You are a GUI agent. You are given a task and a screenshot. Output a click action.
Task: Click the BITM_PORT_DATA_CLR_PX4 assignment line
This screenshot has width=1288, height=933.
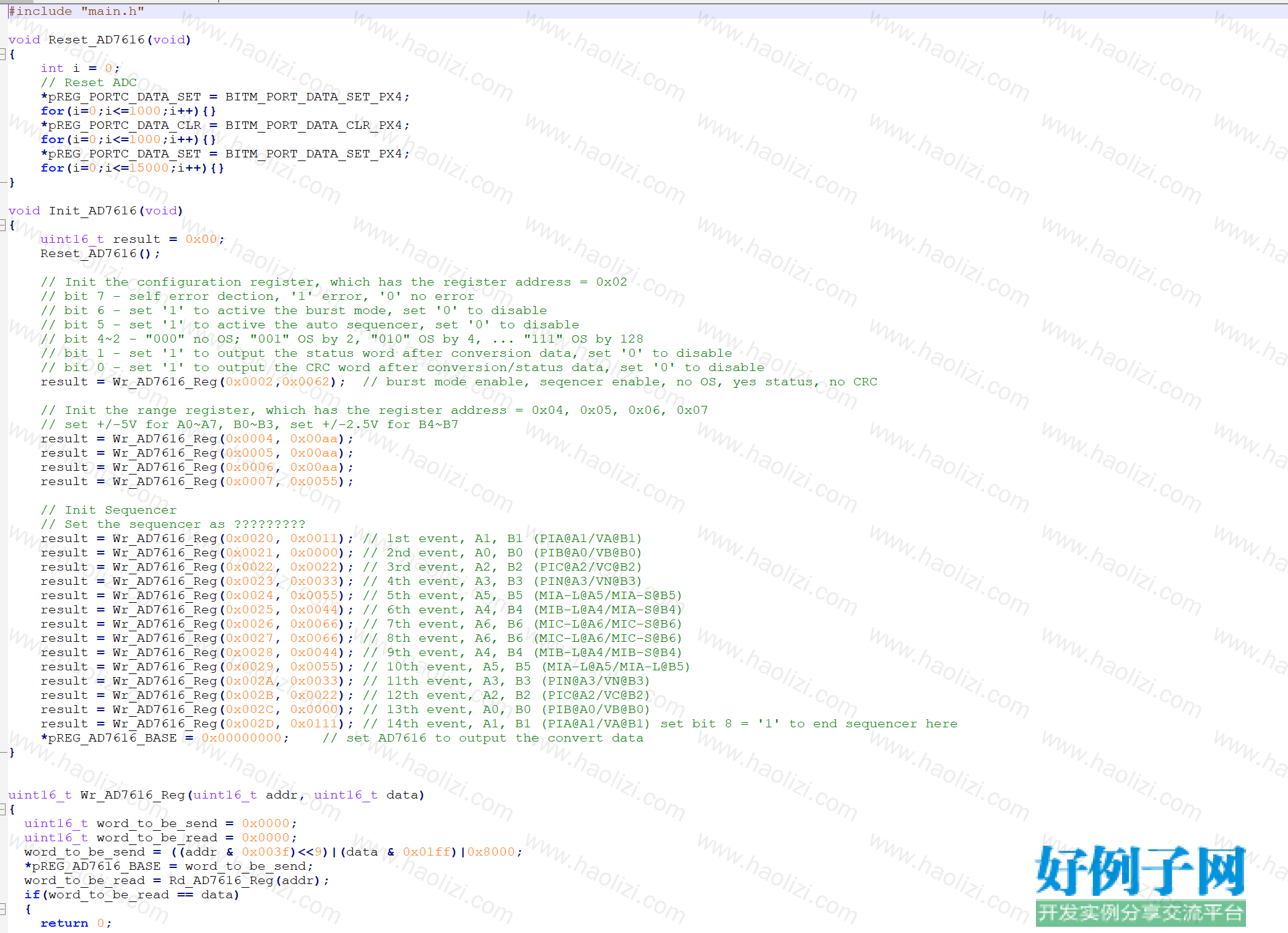point(225,125)
